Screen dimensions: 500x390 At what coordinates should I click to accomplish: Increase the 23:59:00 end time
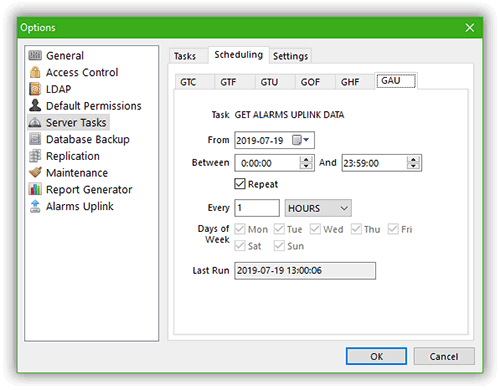413,160
